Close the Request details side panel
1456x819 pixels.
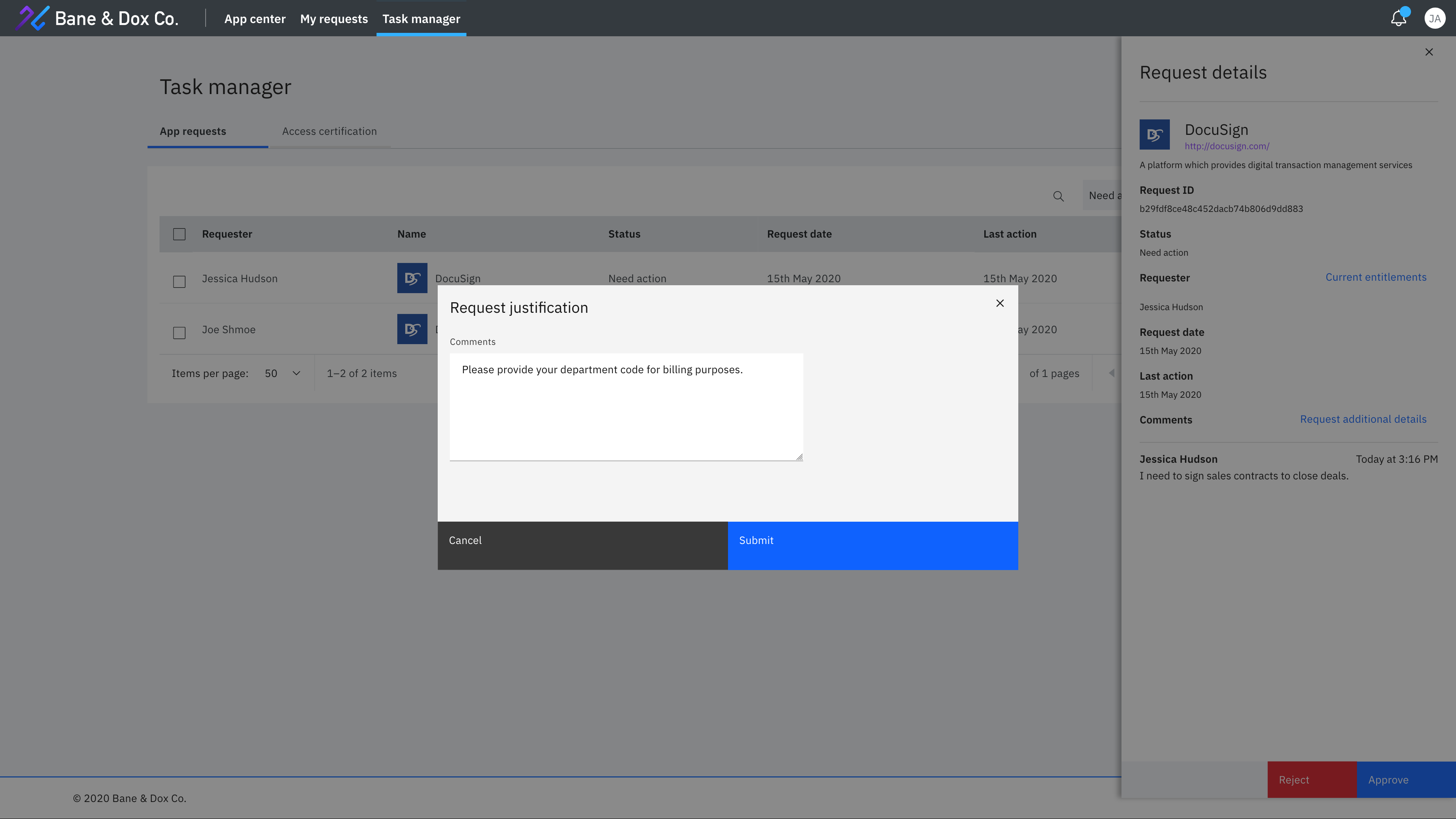(1429, 52)
